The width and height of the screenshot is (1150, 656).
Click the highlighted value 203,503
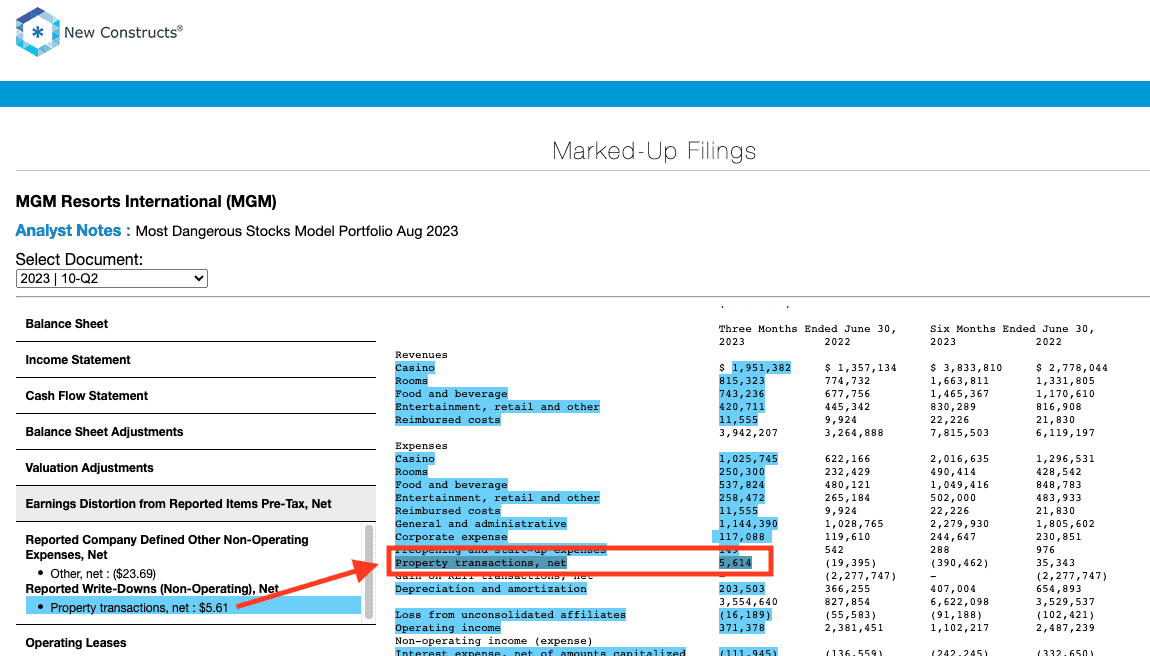[x=741, y=589]
